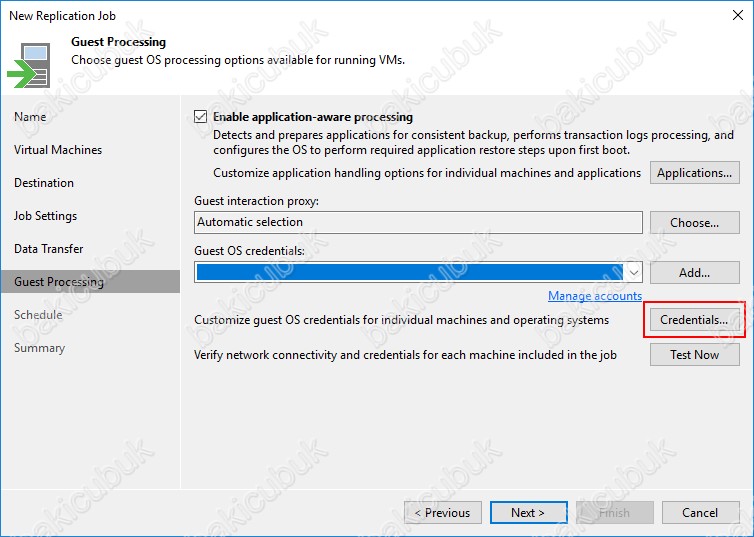754x537 pixels.
Task: Click the Guest interaction proxy field
Action: click(x=418, y=222)
